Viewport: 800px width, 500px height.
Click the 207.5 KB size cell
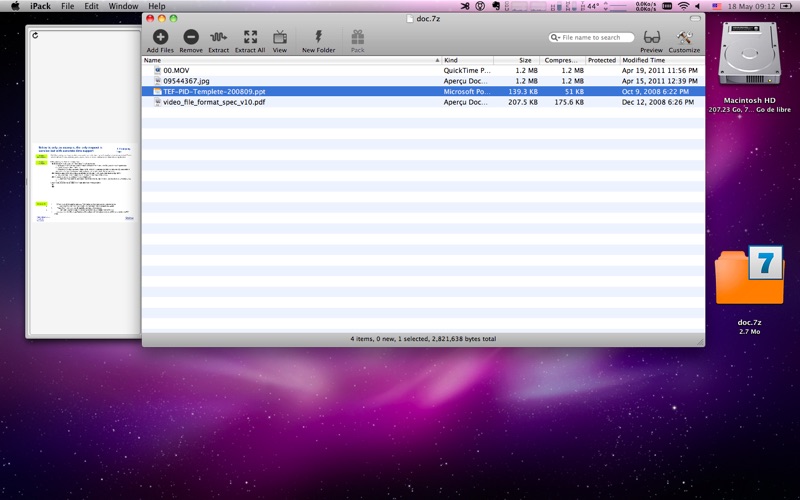coord(523,102)
